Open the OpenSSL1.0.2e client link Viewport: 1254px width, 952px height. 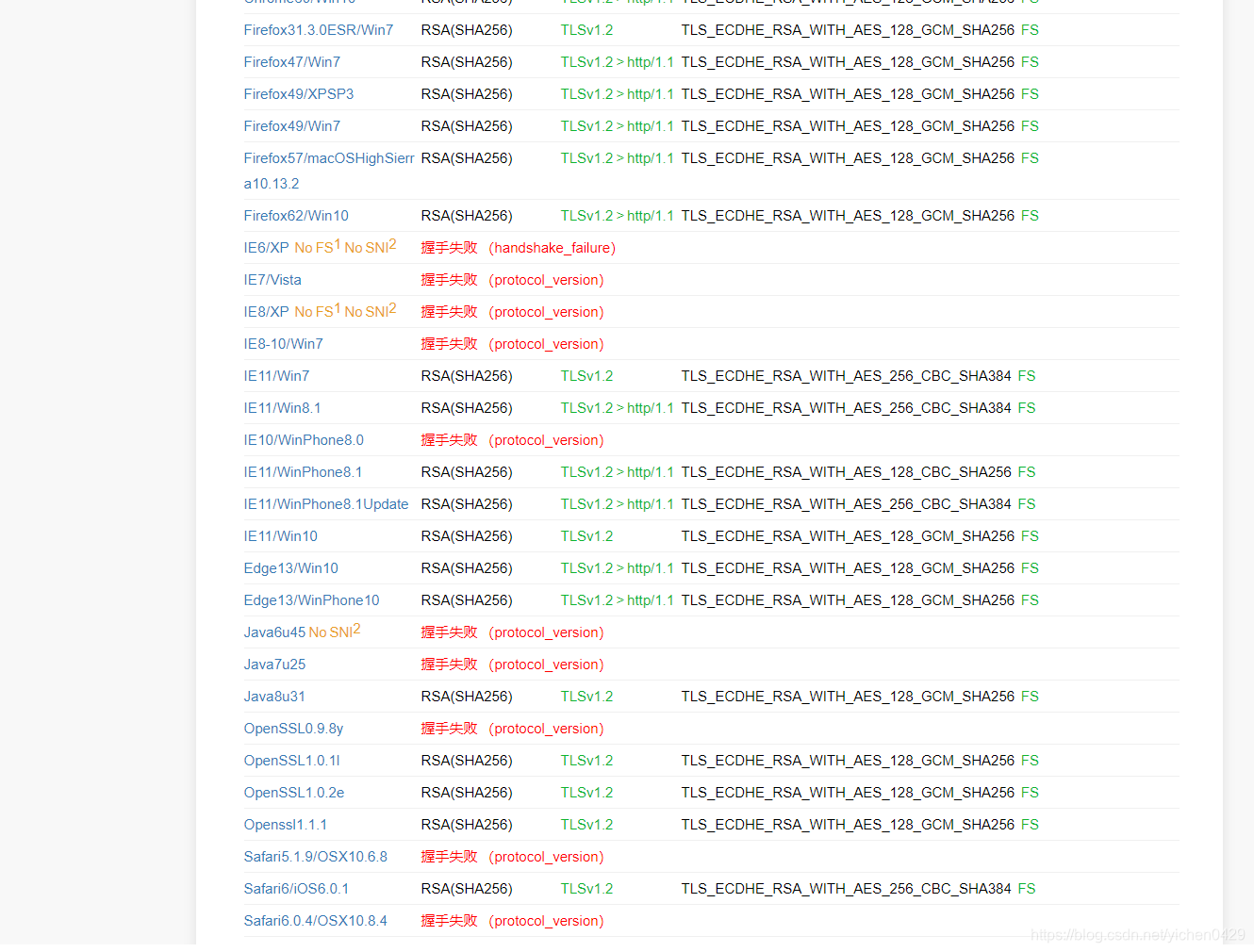pos(294,793)
